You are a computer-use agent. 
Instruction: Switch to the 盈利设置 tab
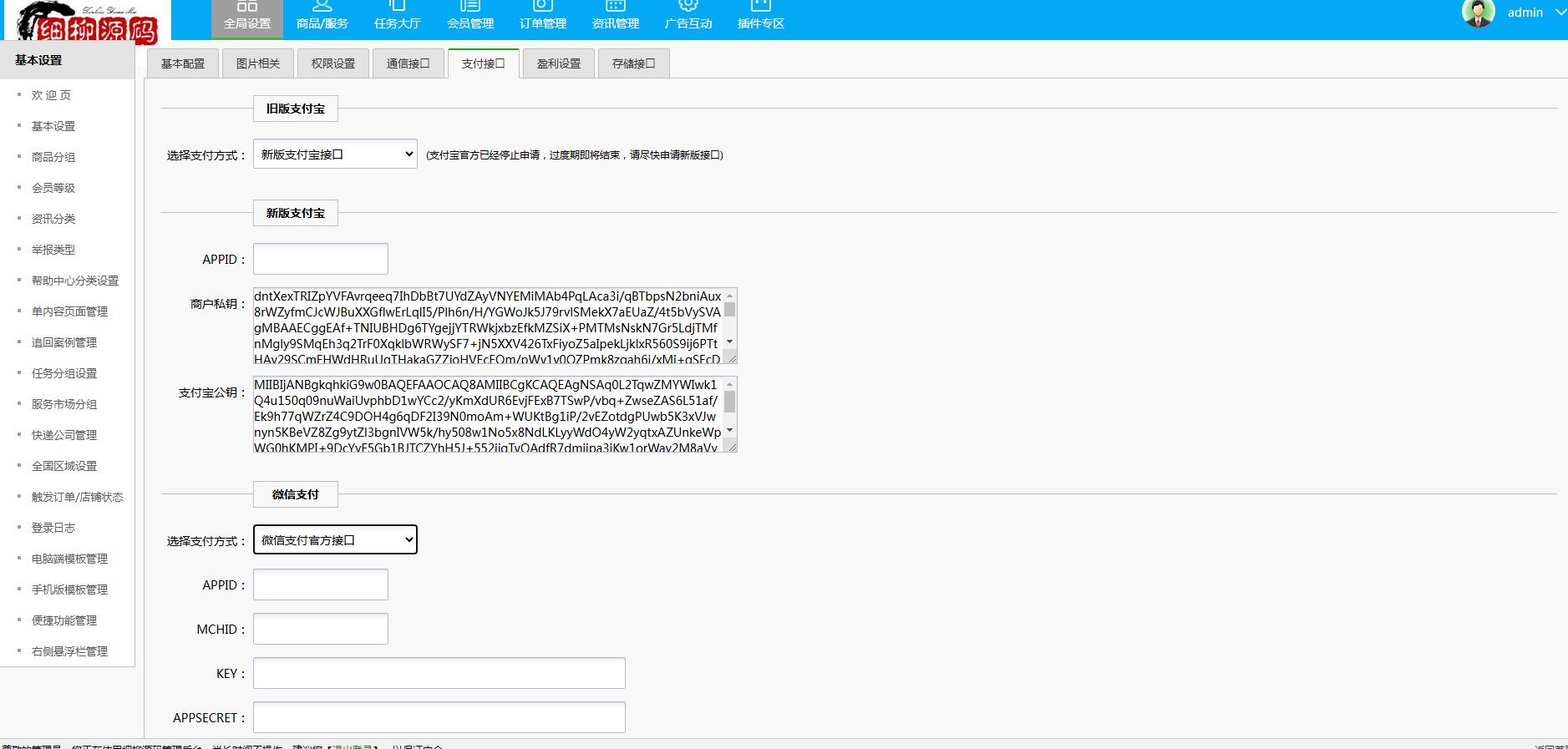click(558, 63)
